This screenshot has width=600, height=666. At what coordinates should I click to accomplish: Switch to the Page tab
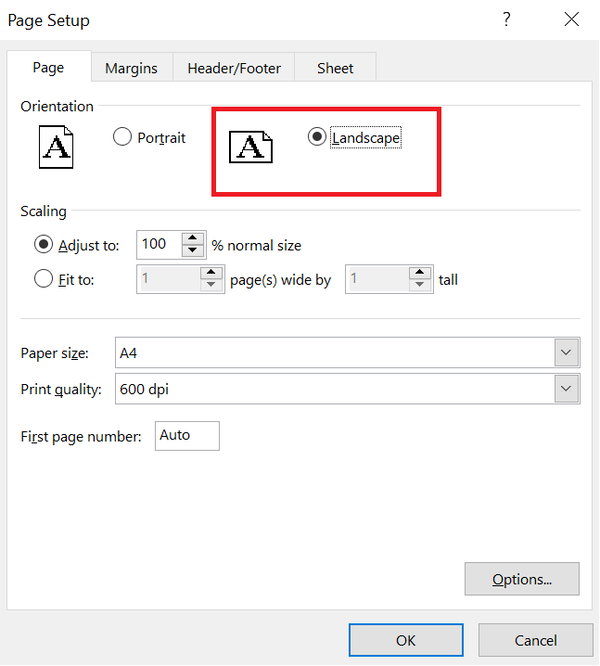(x=48, y=67)
